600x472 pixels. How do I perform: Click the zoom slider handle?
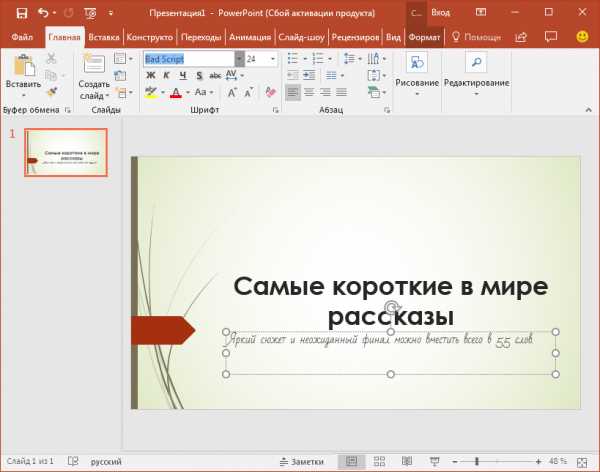[x=477, y=462]
